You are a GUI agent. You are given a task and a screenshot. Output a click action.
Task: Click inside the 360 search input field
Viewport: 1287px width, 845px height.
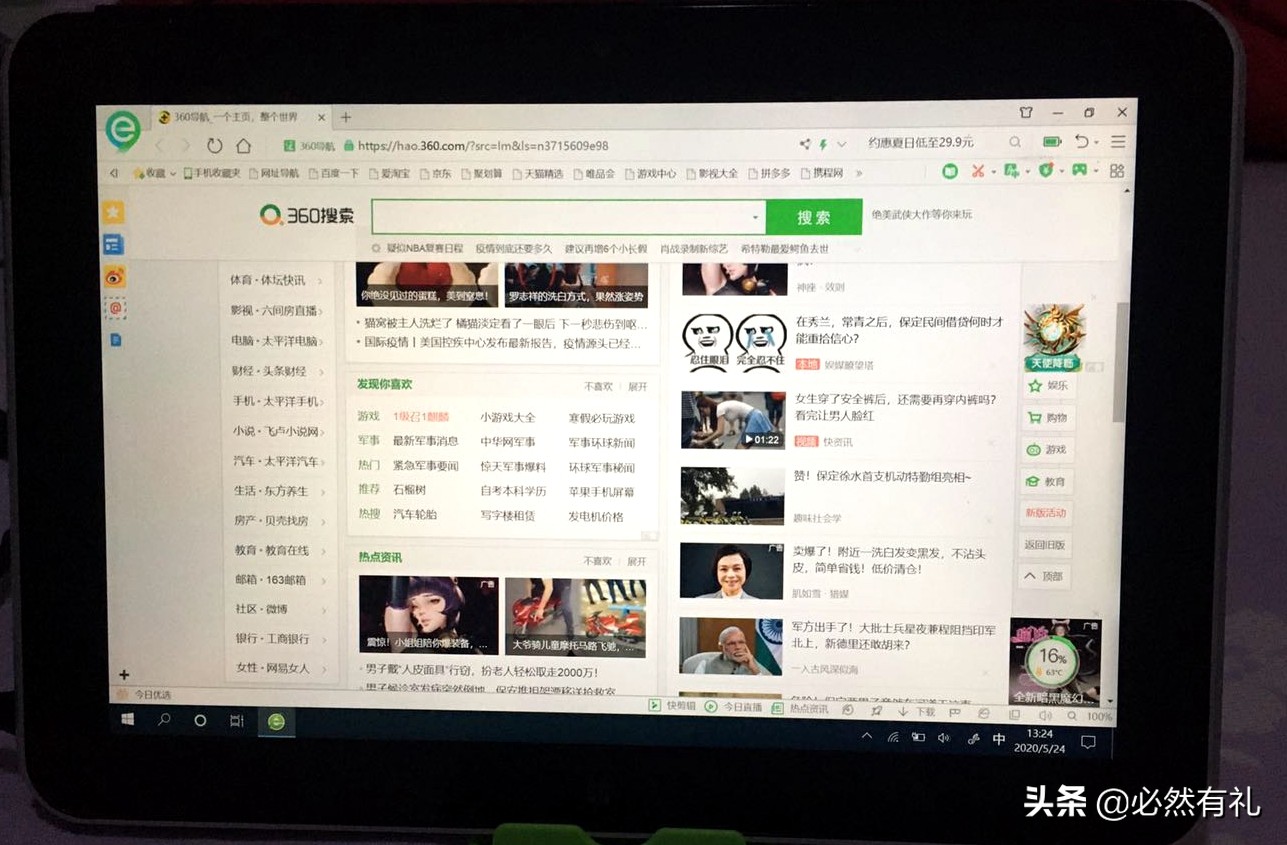tap(550, 217)
